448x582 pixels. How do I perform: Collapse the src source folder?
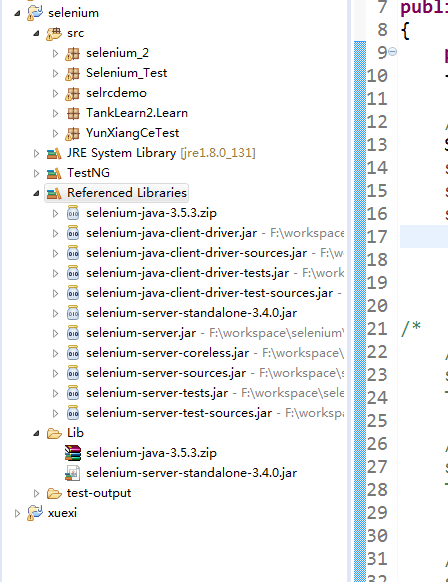pos(36,33)
